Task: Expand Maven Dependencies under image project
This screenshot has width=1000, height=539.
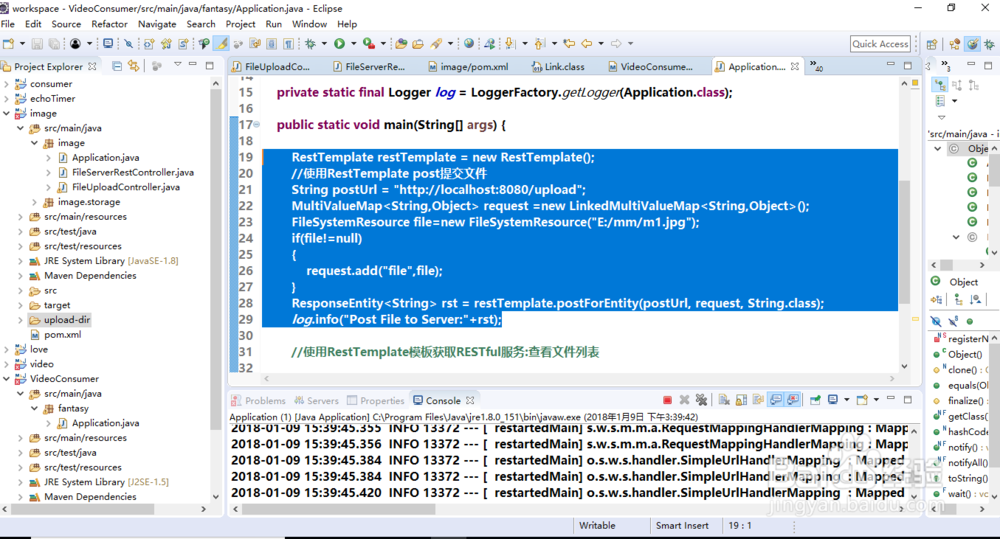Action: (x=20, y=276)
